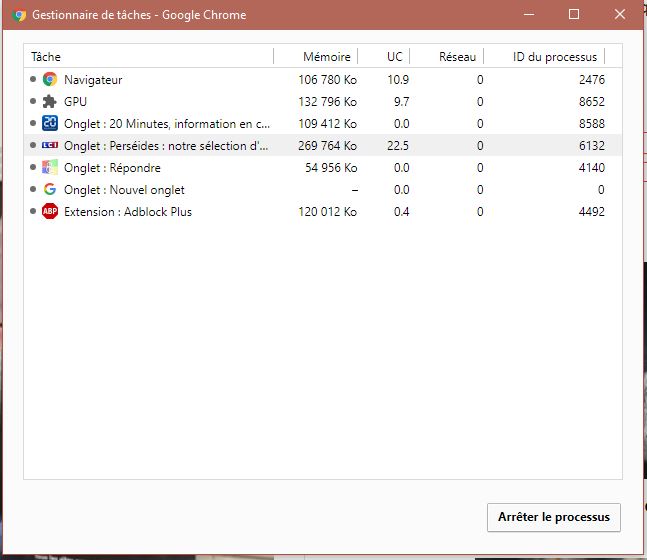Click process ID 8588
The image size is (647, 560).
coord(592,123)
